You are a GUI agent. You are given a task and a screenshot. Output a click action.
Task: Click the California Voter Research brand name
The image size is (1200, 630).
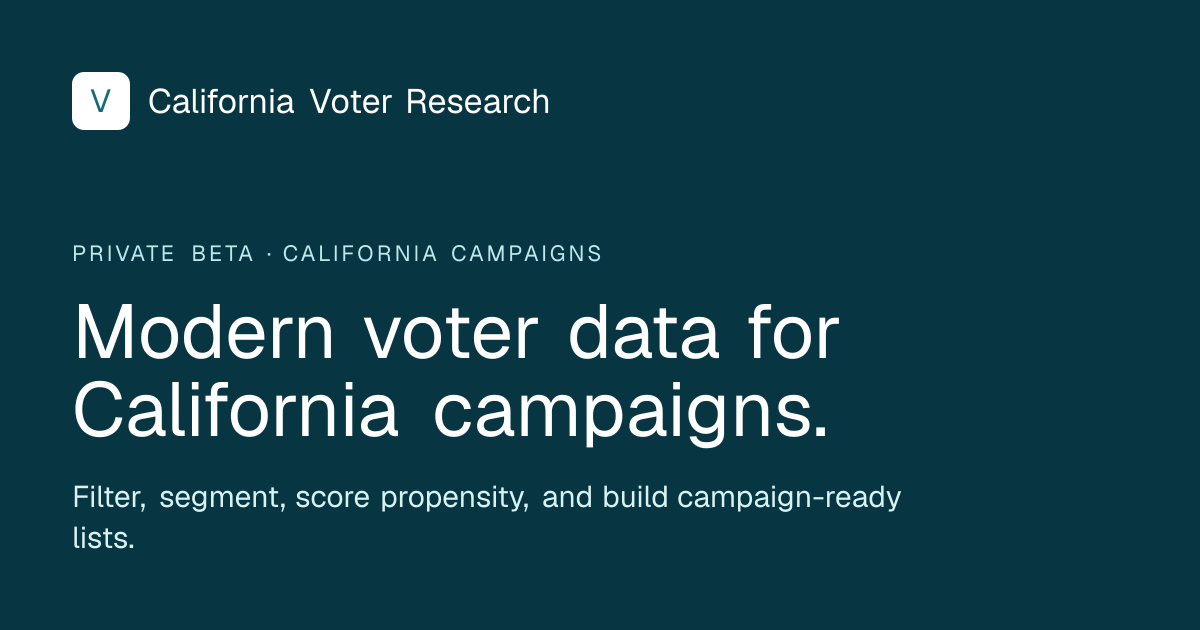(348, 101)
